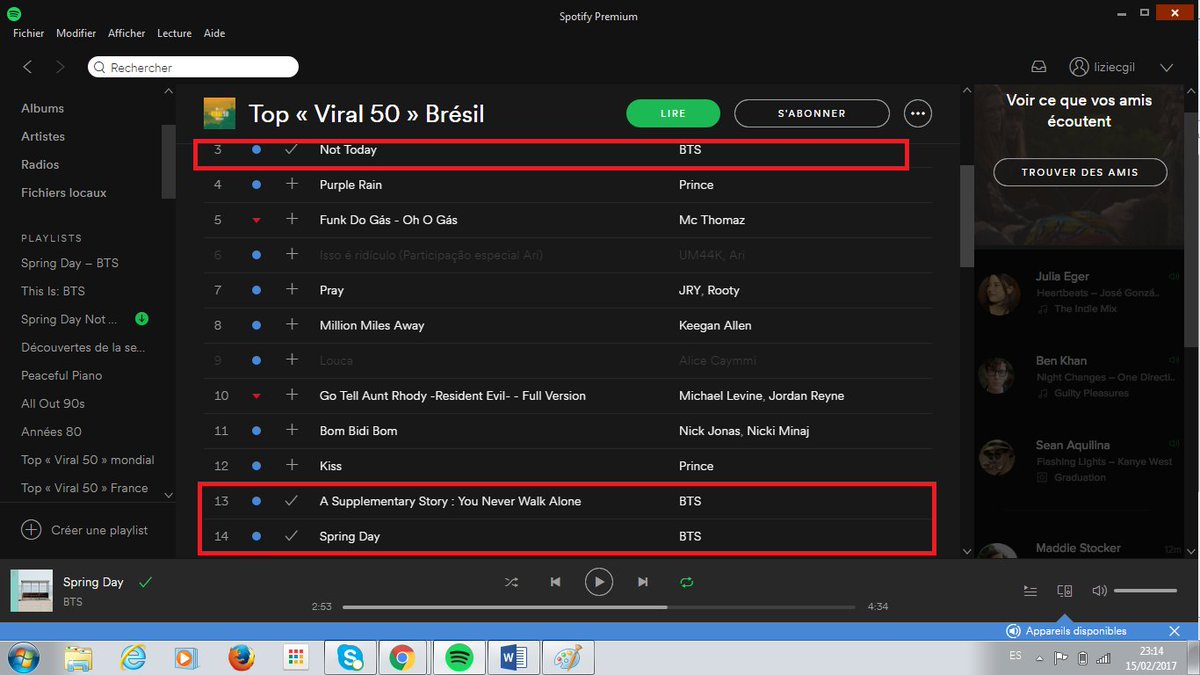Toggle saved checkmark for A Supplementary Story
Screen dimensions: 1200x675
291,501
